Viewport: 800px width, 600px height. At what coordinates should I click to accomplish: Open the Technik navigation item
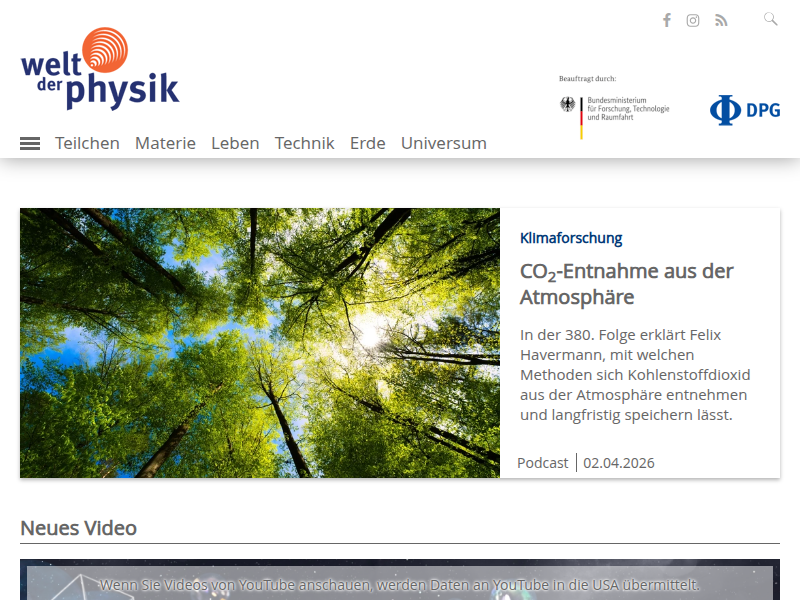click(x=304, y=143)
